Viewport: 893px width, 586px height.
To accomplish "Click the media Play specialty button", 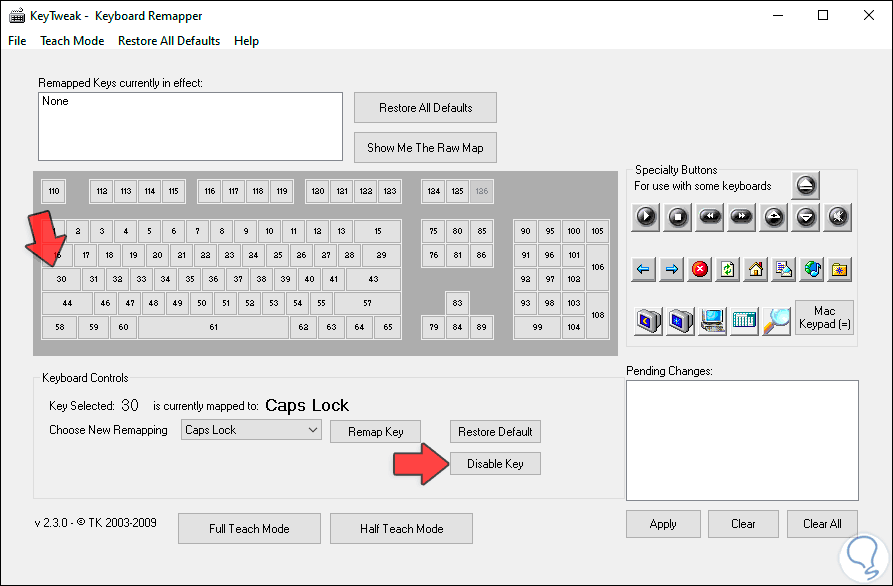I will point(647,215).
